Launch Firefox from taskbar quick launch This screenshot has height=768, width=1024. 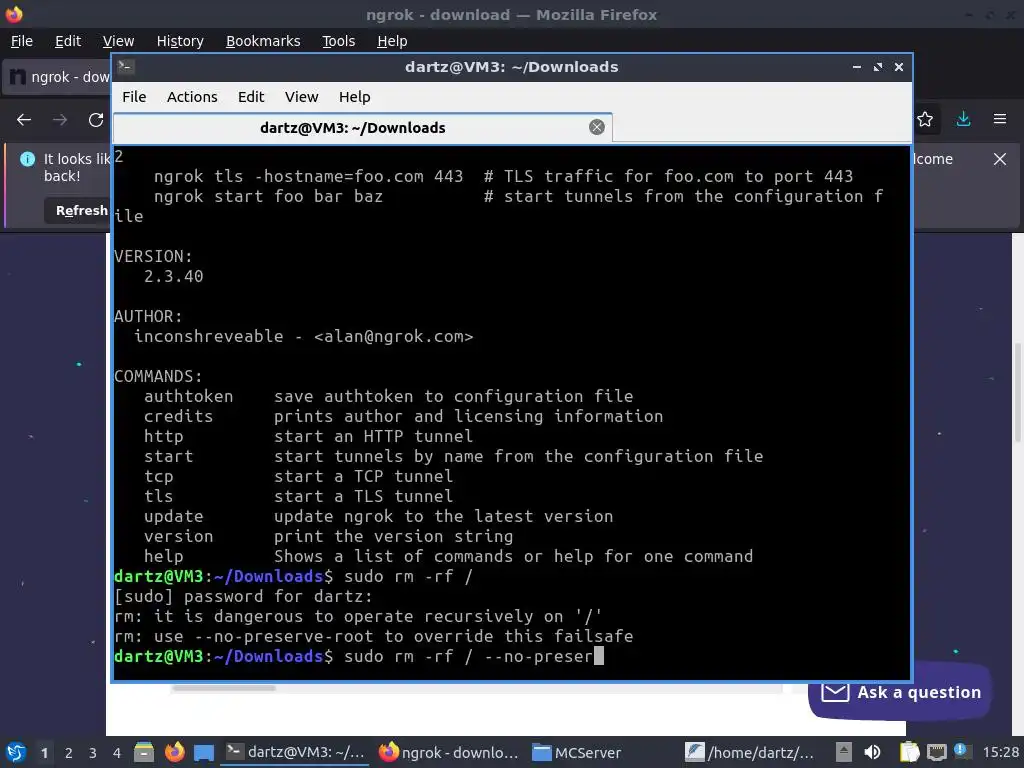point(174,752)
